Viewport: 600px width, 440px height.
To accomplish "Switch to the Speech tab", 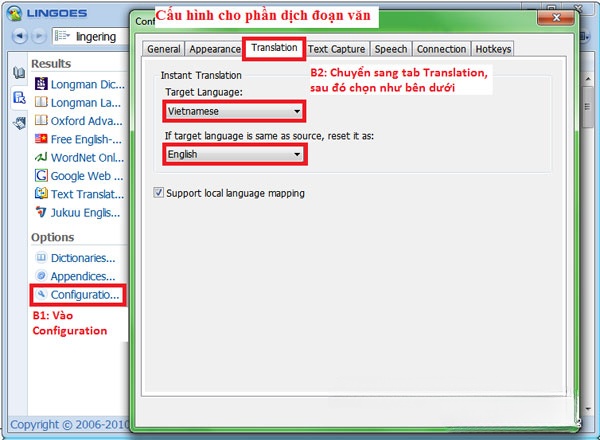I will (x=391, y=49).
